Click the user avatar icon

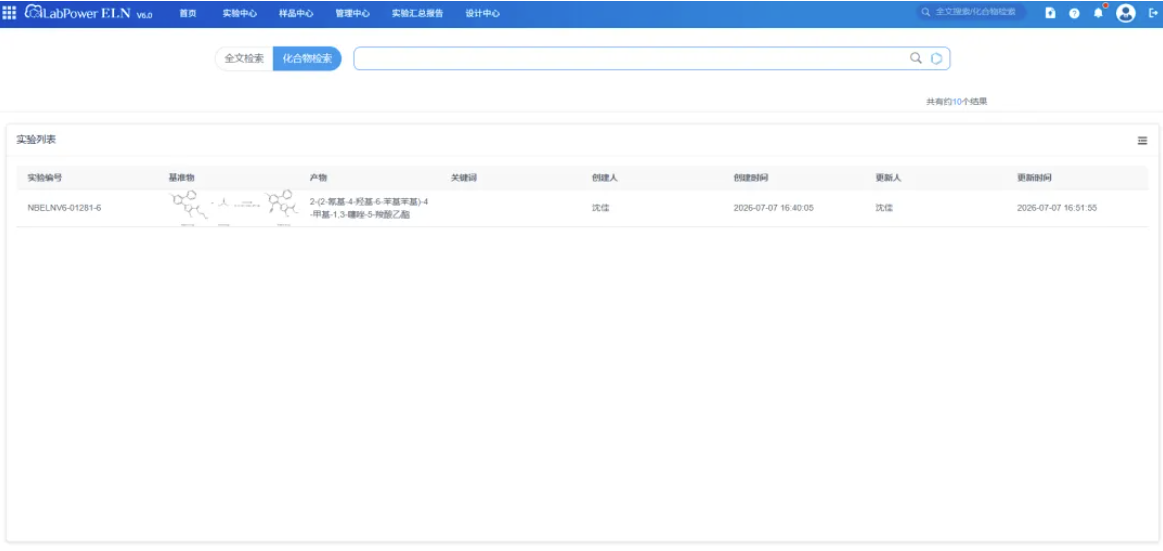tap(1126, 13)
